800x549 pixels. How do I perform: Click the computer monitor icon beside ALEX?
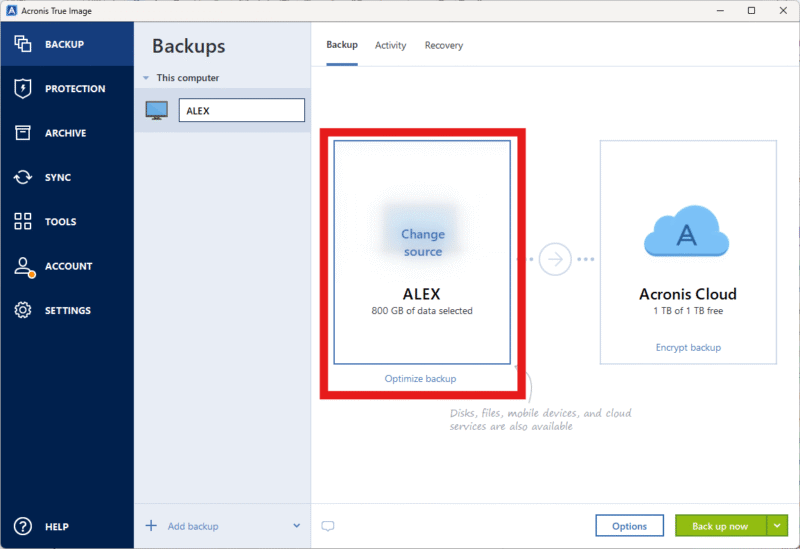157,110
